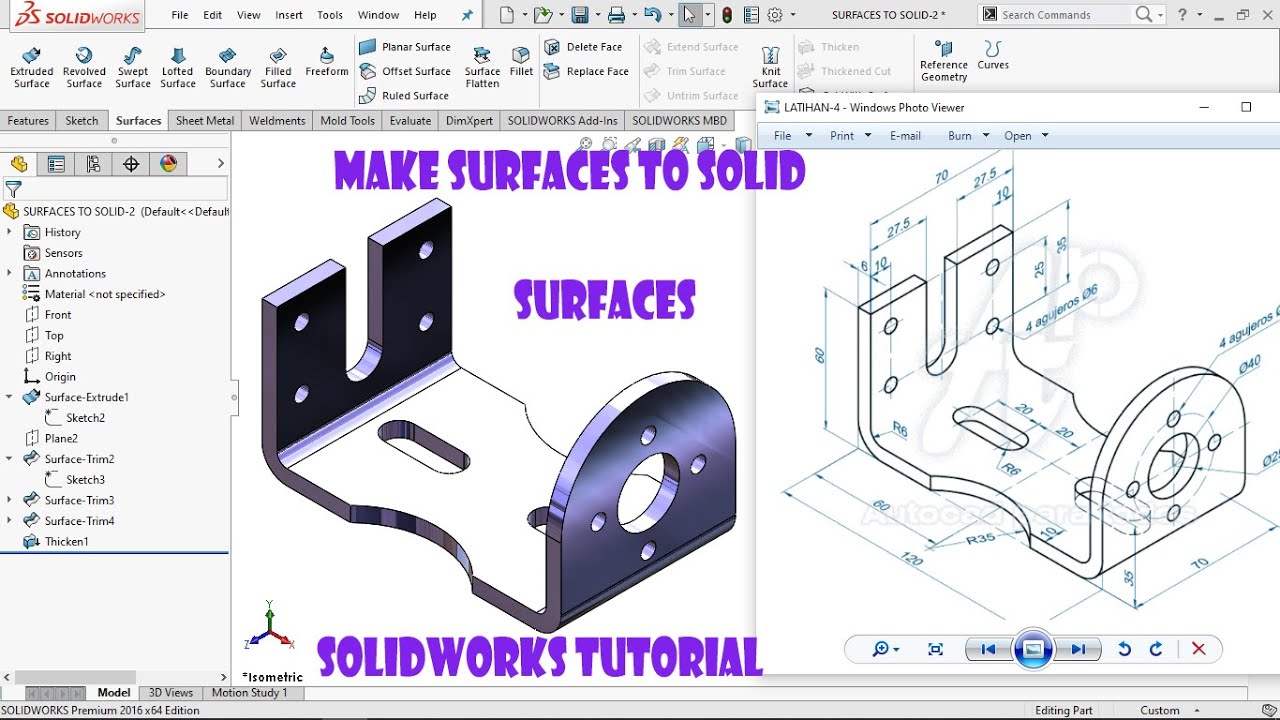Screen dimensions: 1280x720
Task: Expand the Surface-Trim4 feature
Action: pos(9,521)
